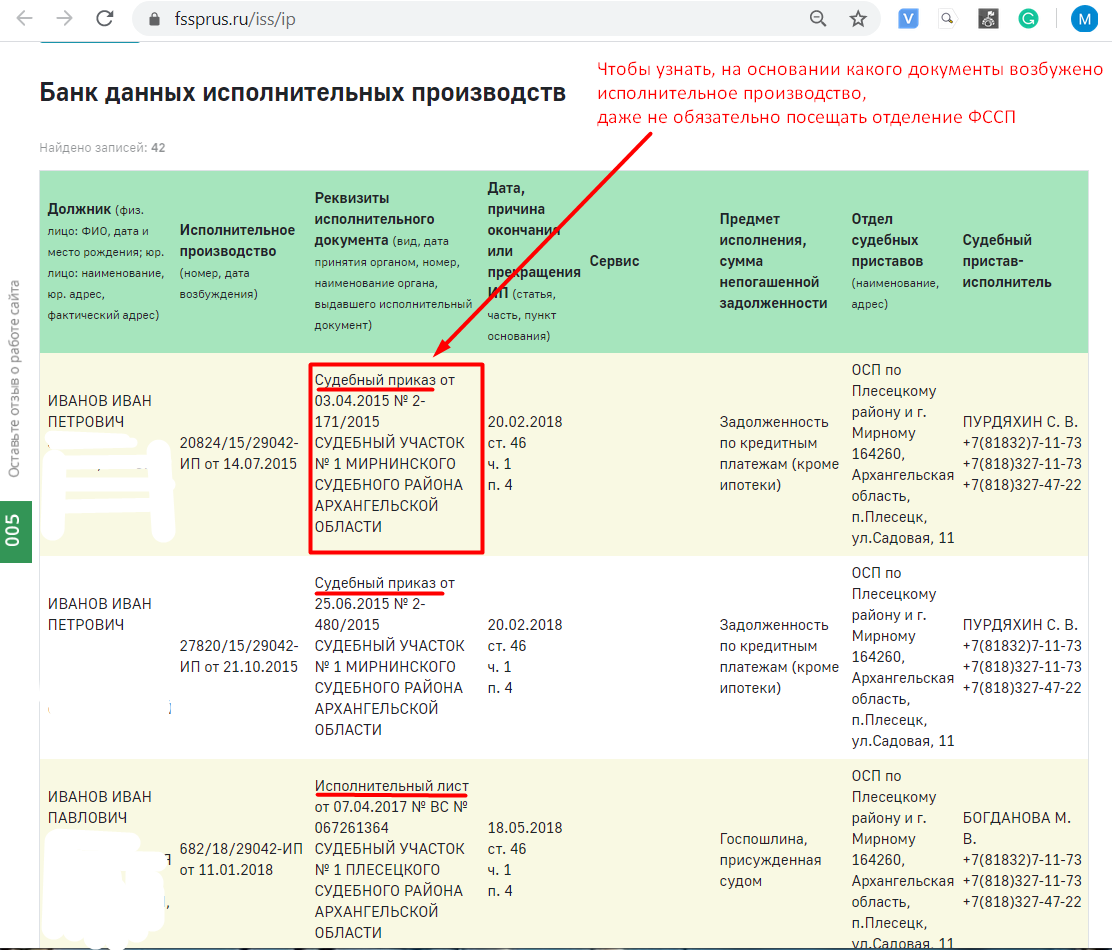Go back to the previous page

(25, 18)
